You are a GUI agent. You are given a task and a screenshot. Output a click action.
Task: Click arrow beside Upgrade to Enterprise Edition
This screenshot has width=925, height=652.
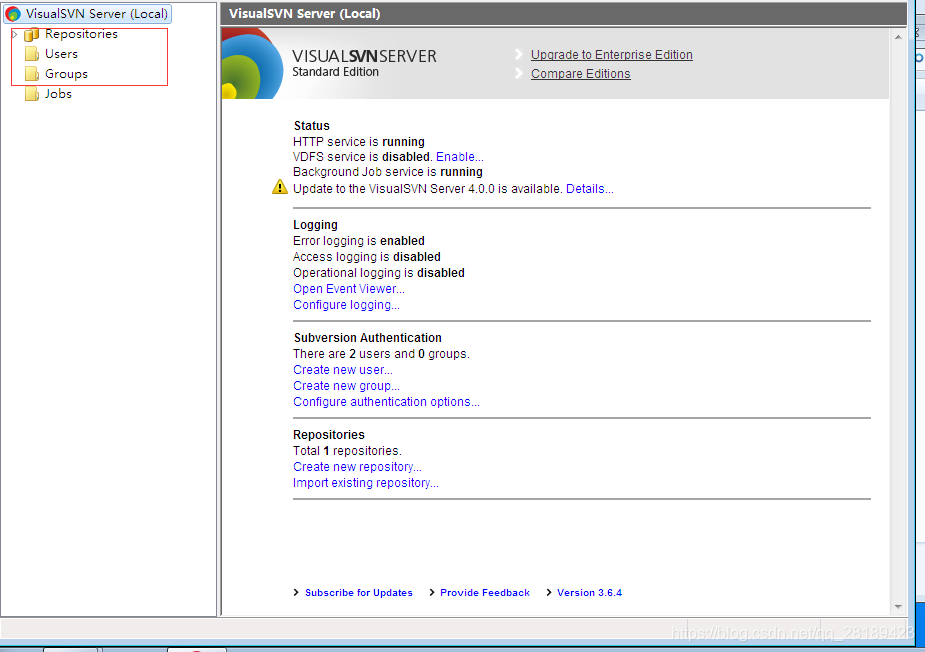point(519,54)
